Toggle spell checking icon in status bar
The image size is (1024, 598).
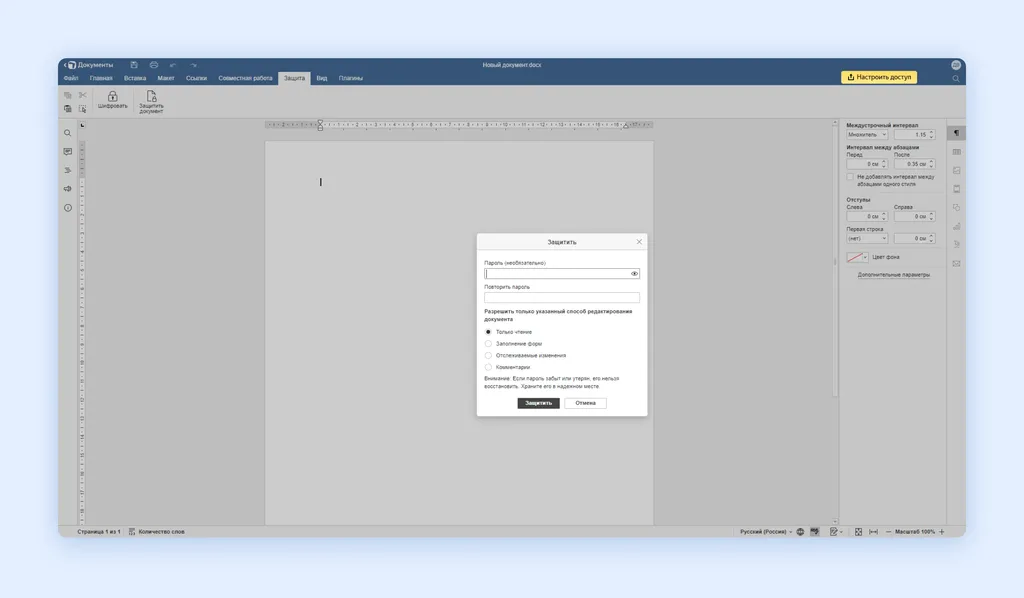[814, 531]
